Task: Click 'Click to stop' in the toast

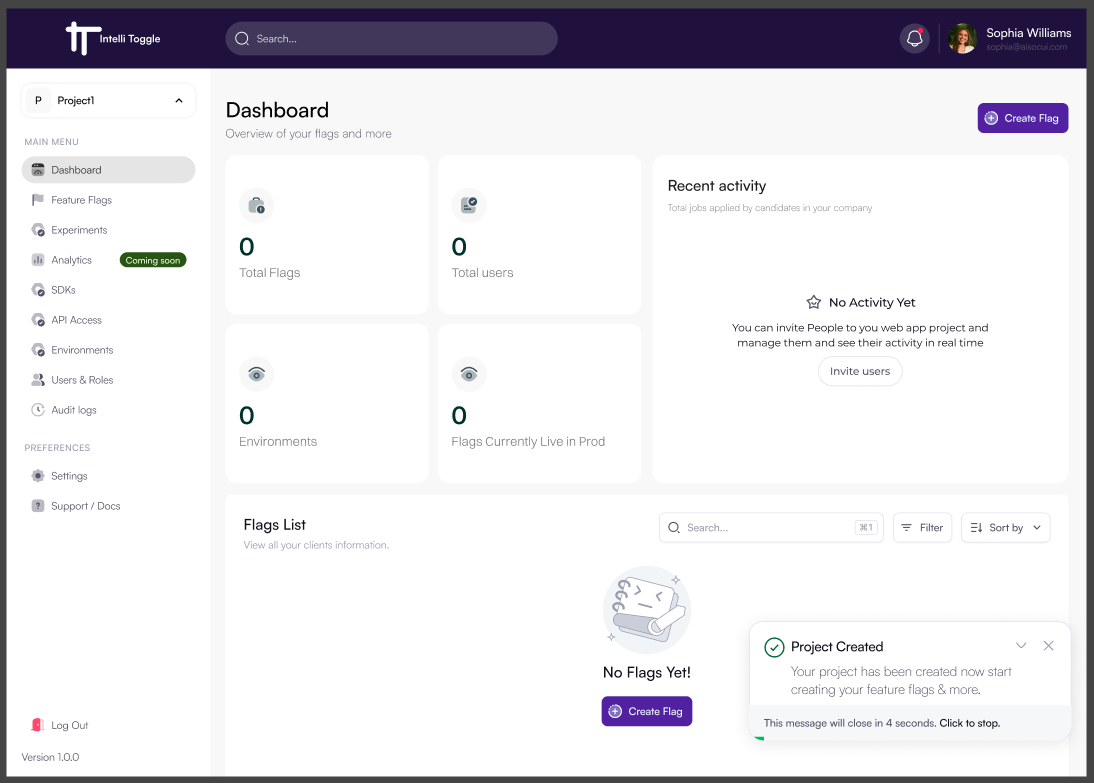Action: click(969, 723)
